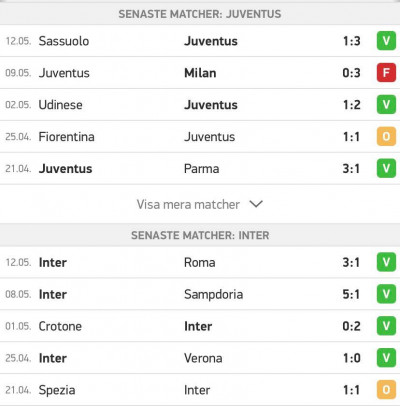Select Senaste matcher: Inter section header
This screenshot has height=406, width=400.
200,235
